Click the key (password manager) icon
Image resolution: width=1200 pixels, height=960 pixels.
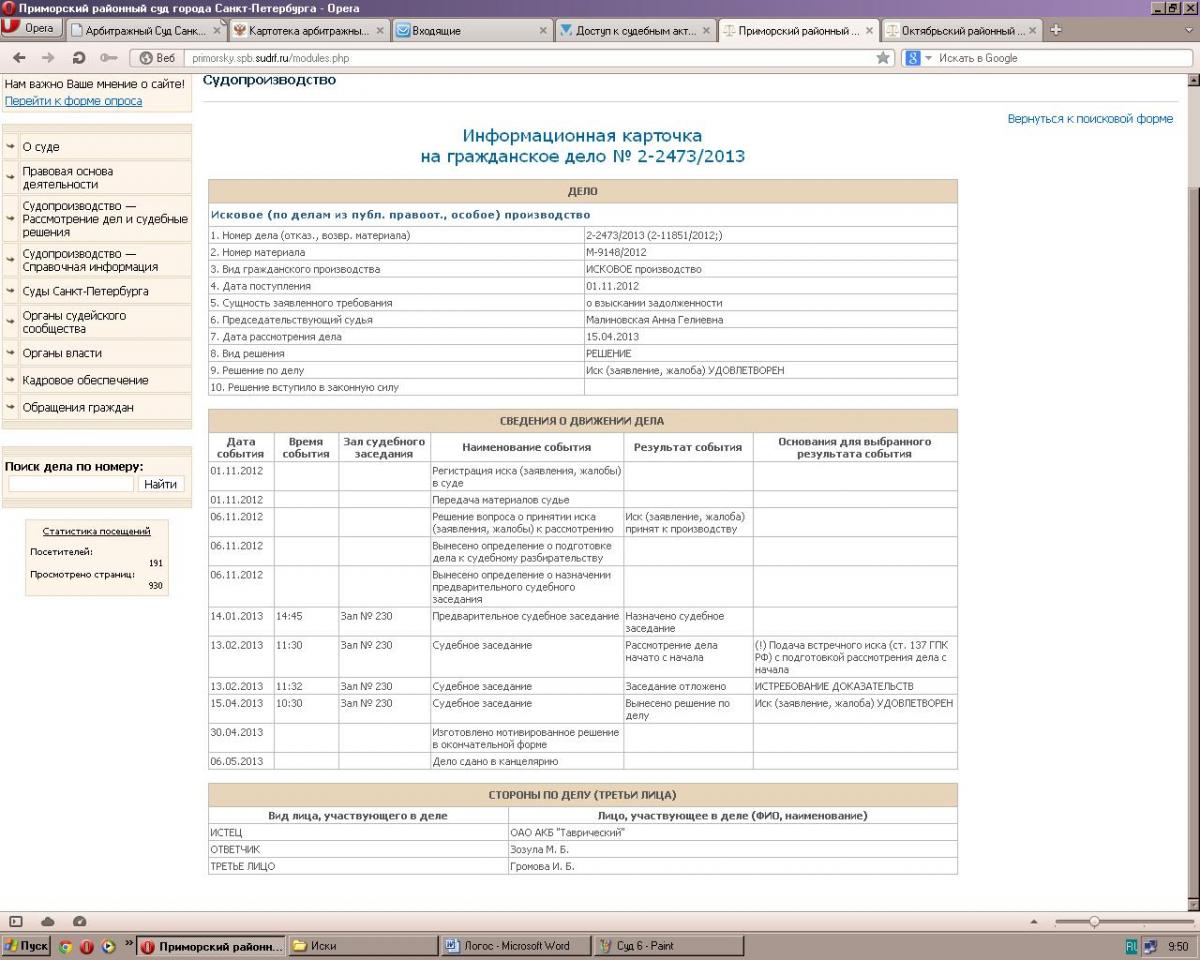108,58
